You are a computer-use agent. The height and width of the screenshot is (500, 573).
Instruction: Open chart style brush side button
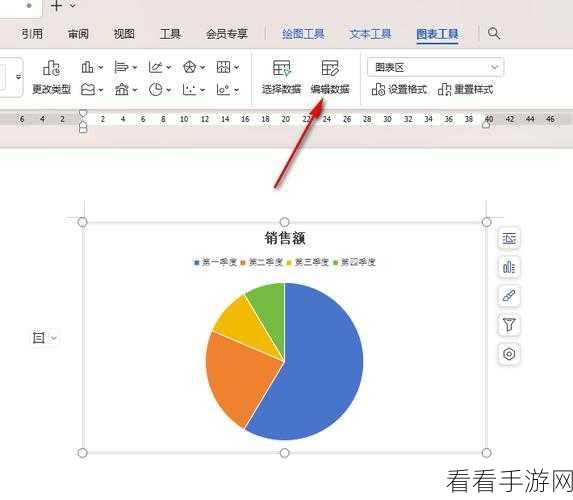(x=509, y=296)
